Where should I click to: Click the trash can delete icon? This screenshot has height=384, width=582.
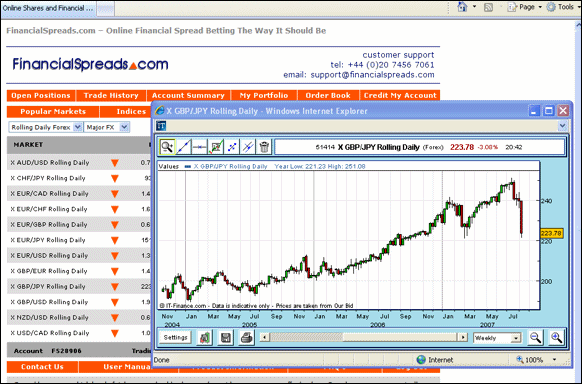coord(264,147)
